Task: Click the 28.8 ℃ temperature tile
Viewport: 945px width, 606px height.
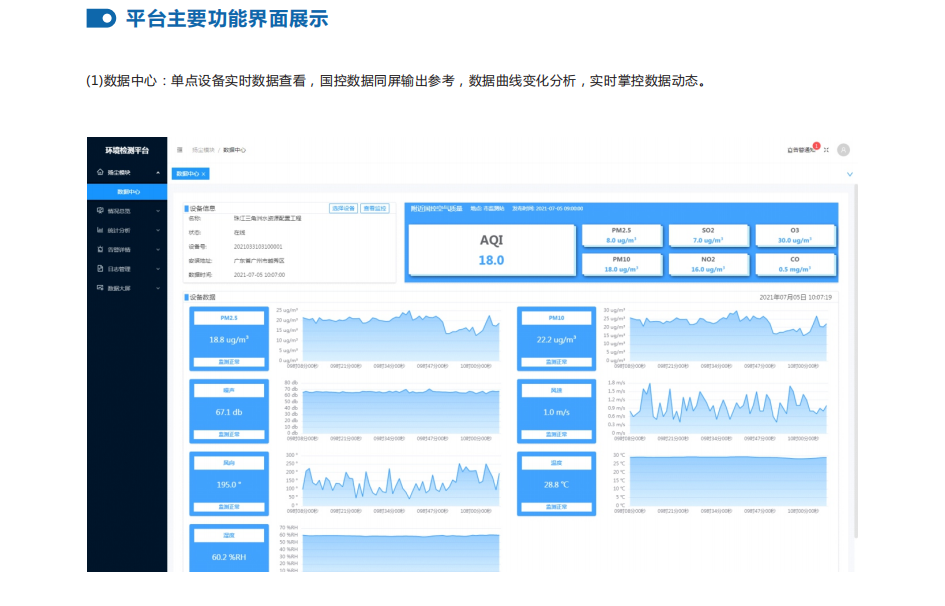Action: pyautogui.click(x=556, y=484)
